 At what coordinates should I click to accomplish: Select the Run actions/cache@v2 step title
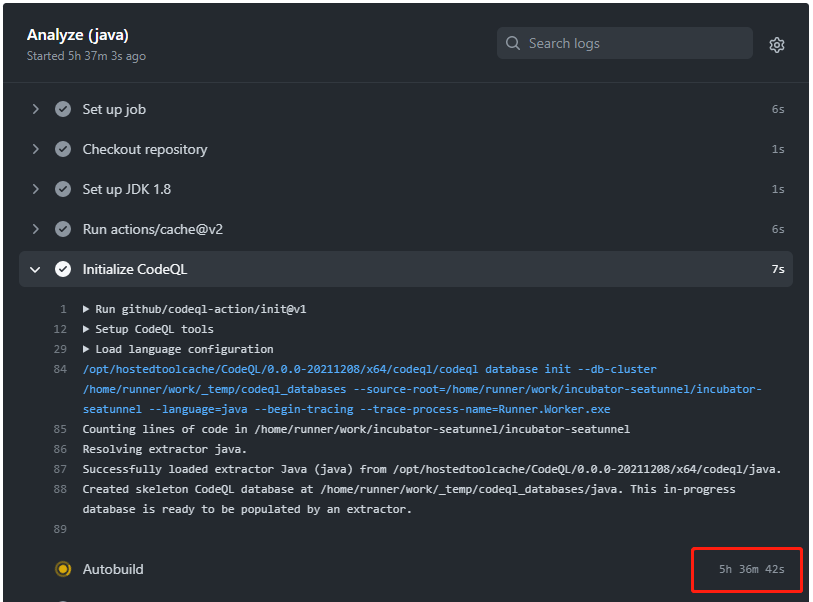[x=152, y=229]
